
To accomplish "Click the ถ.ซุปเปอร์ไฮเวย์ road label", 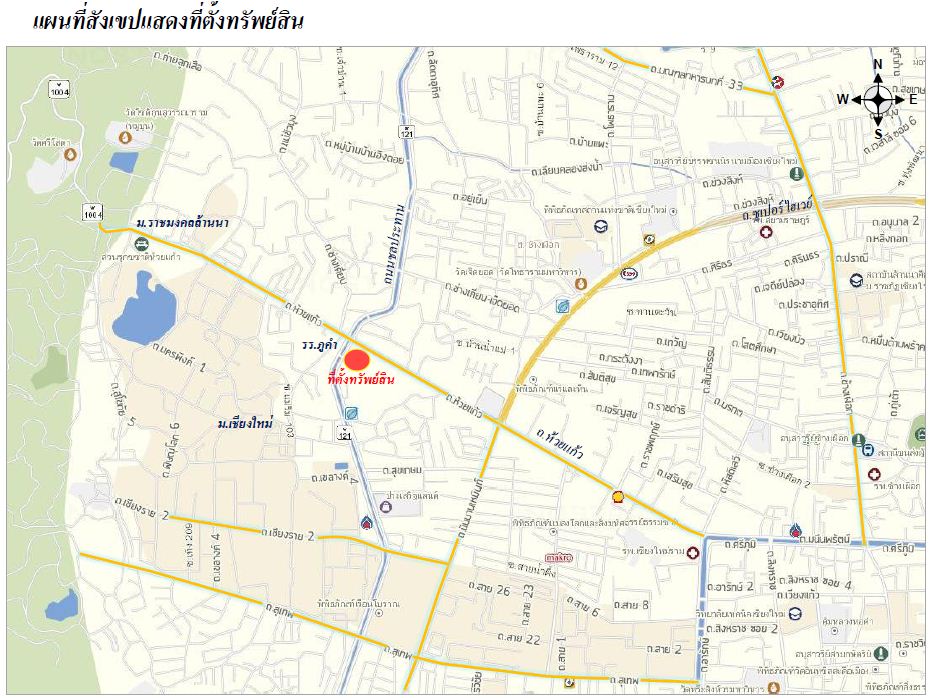I will (778, 209).
